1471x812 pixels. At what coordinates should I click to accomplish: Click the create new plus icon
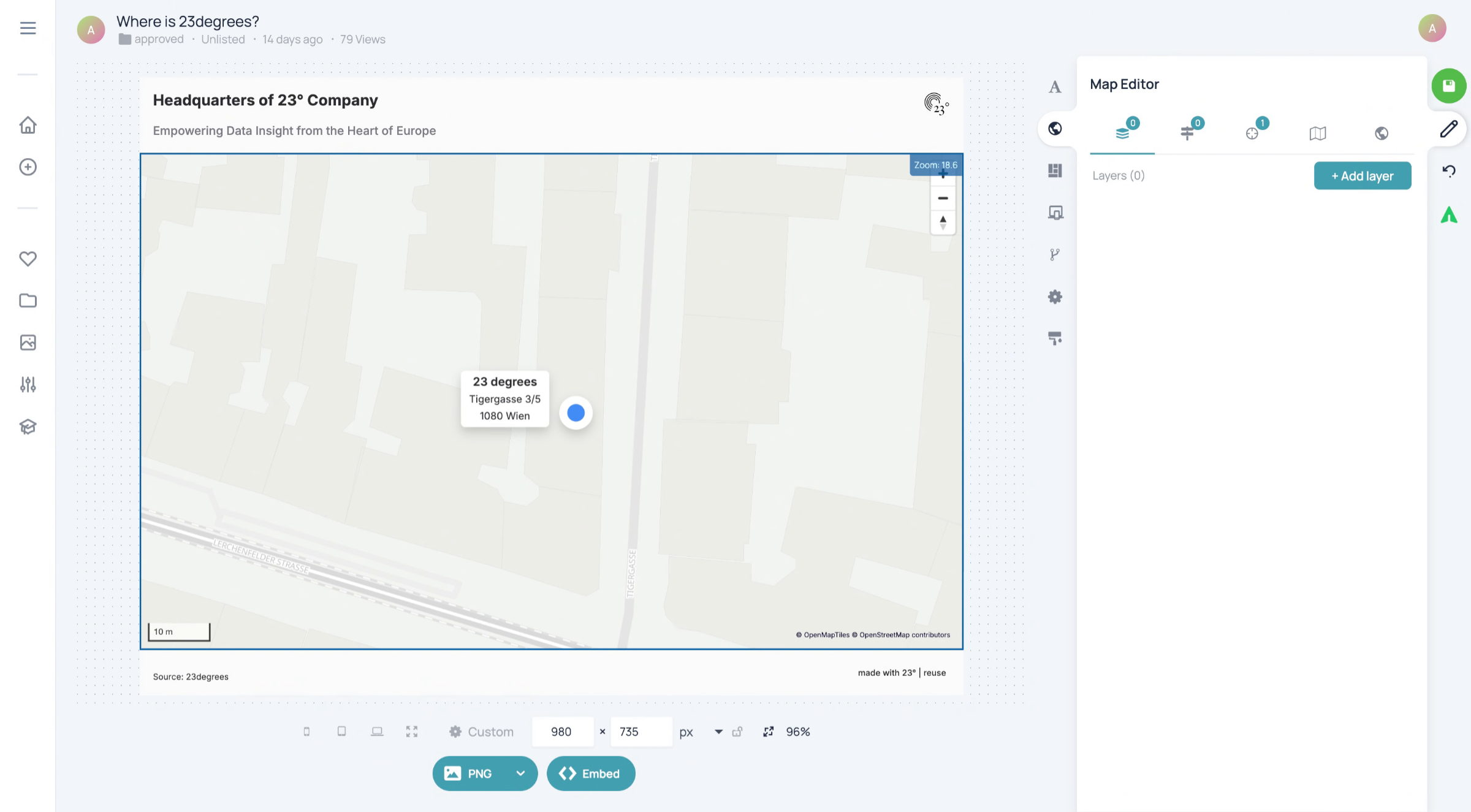pyautogui.click(x=28, y=167)
